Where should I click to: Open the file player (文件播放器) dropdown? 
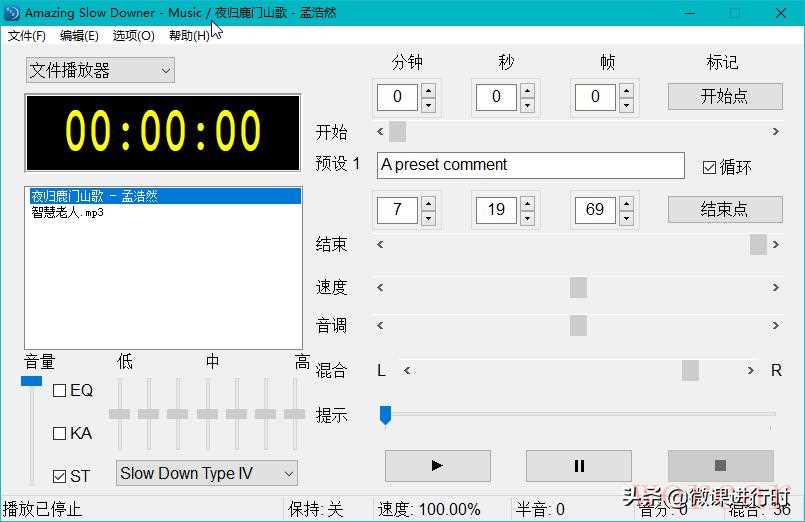[x=100, y=70]
